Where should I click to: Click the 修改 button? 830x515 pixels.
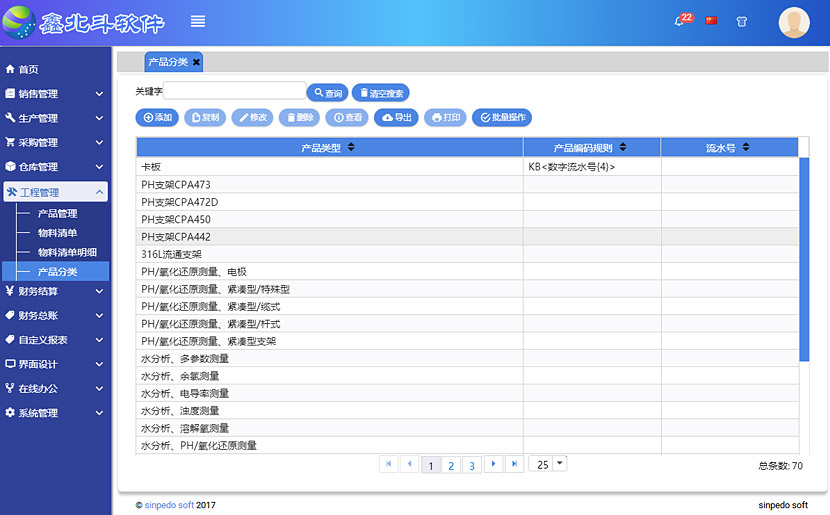pyautogui.click(x=252, y=118)
